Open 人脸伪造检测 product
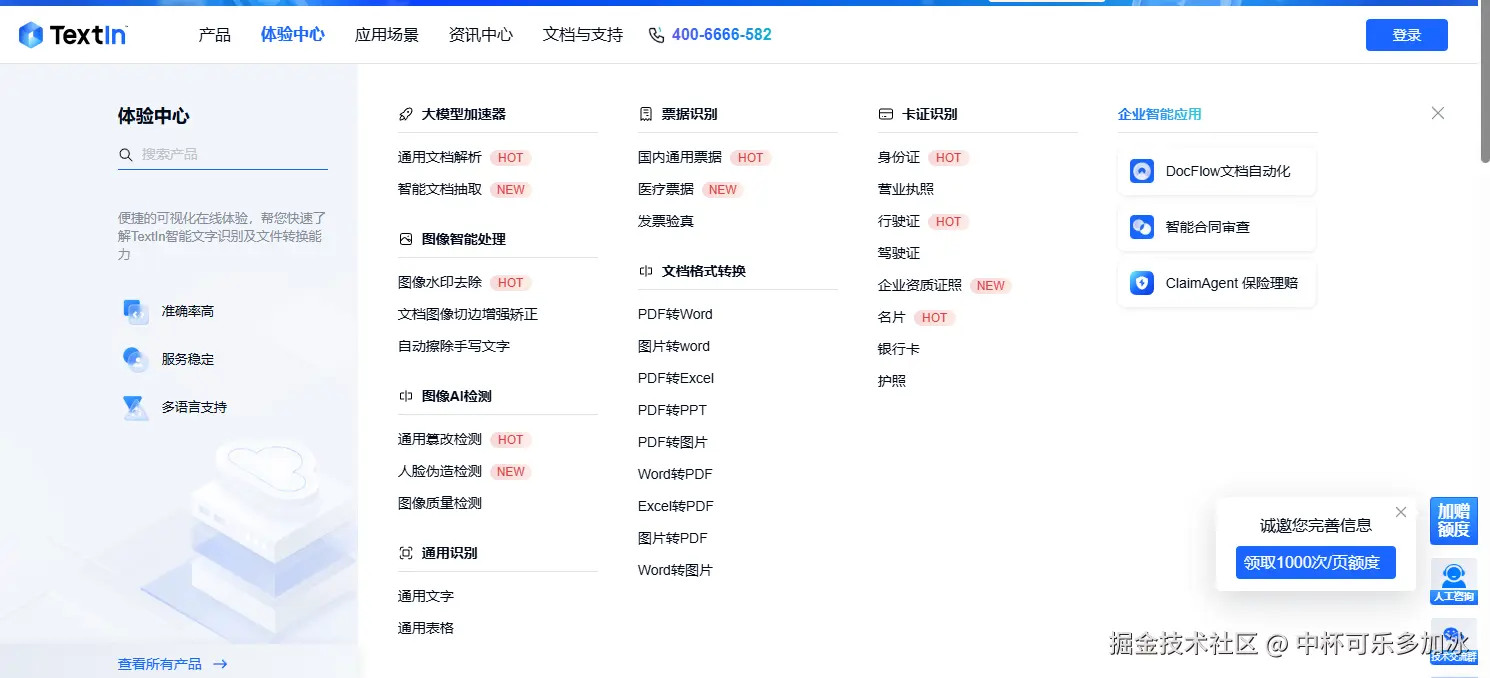 click(440, 472)
